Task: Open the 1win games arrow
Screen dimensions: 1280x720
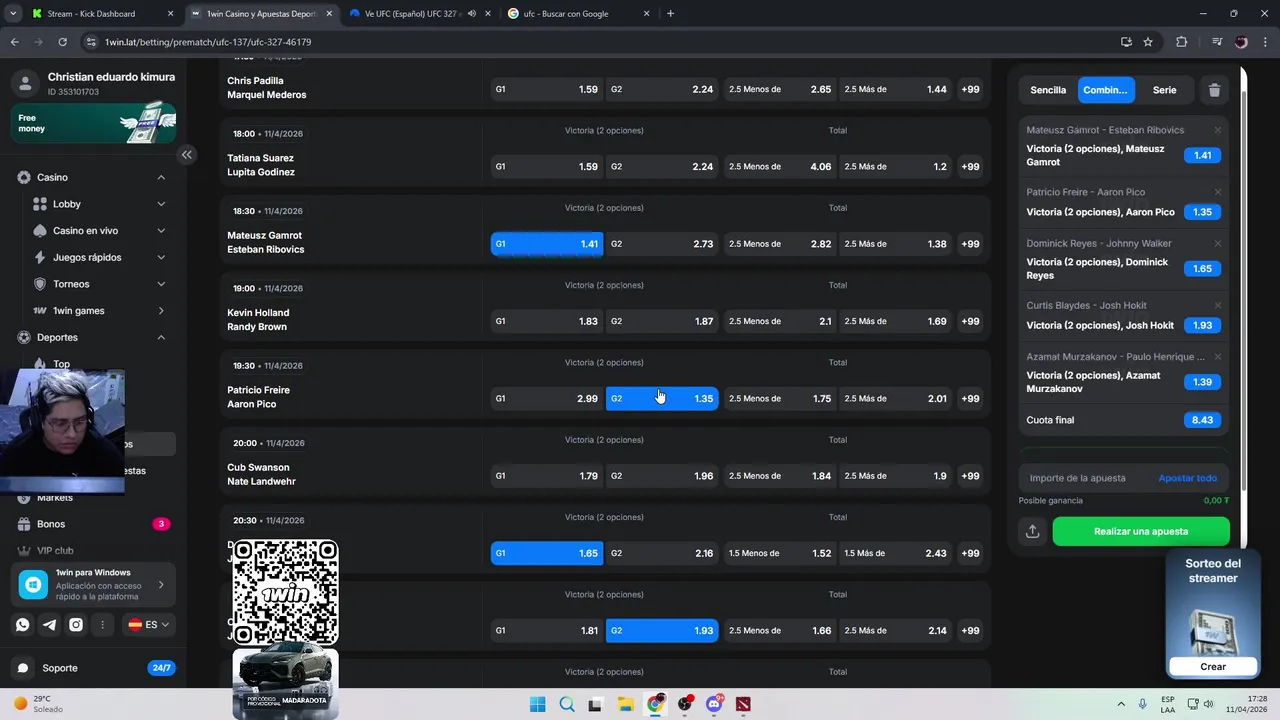Action: click(x=161, y=311)
